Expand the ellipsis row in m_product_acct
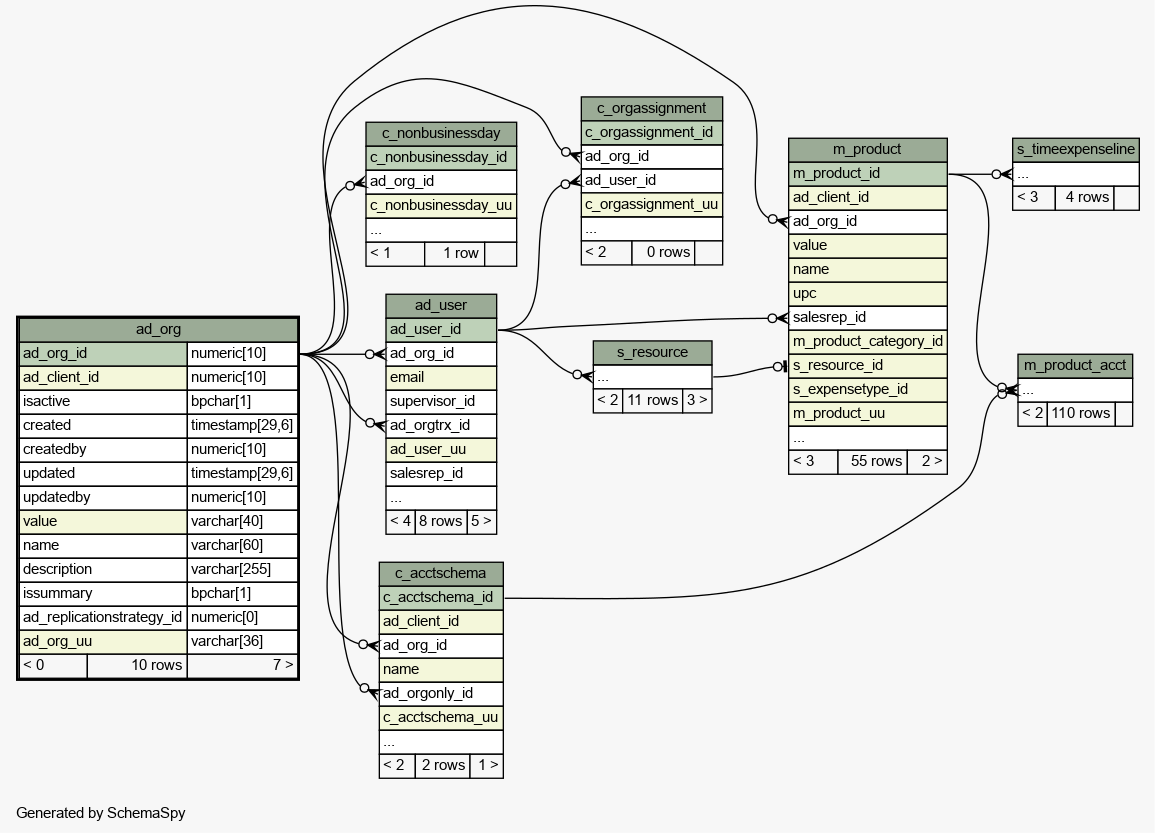 click(1075, 390)
